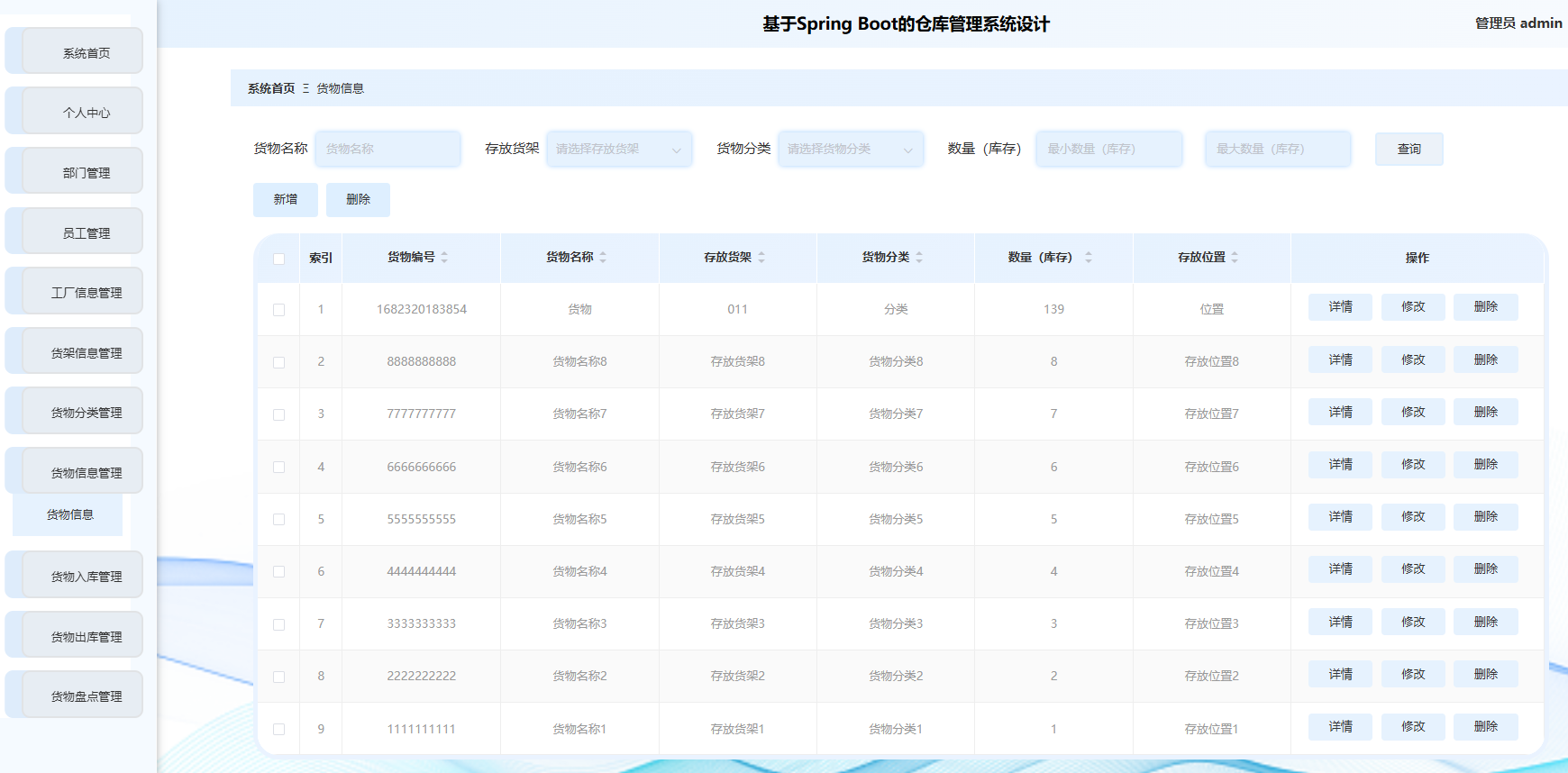Image resolution: width=1568 pixels, height=773 pixels.
Task: Click 新增 to add a new item
Action: (286, 200)
